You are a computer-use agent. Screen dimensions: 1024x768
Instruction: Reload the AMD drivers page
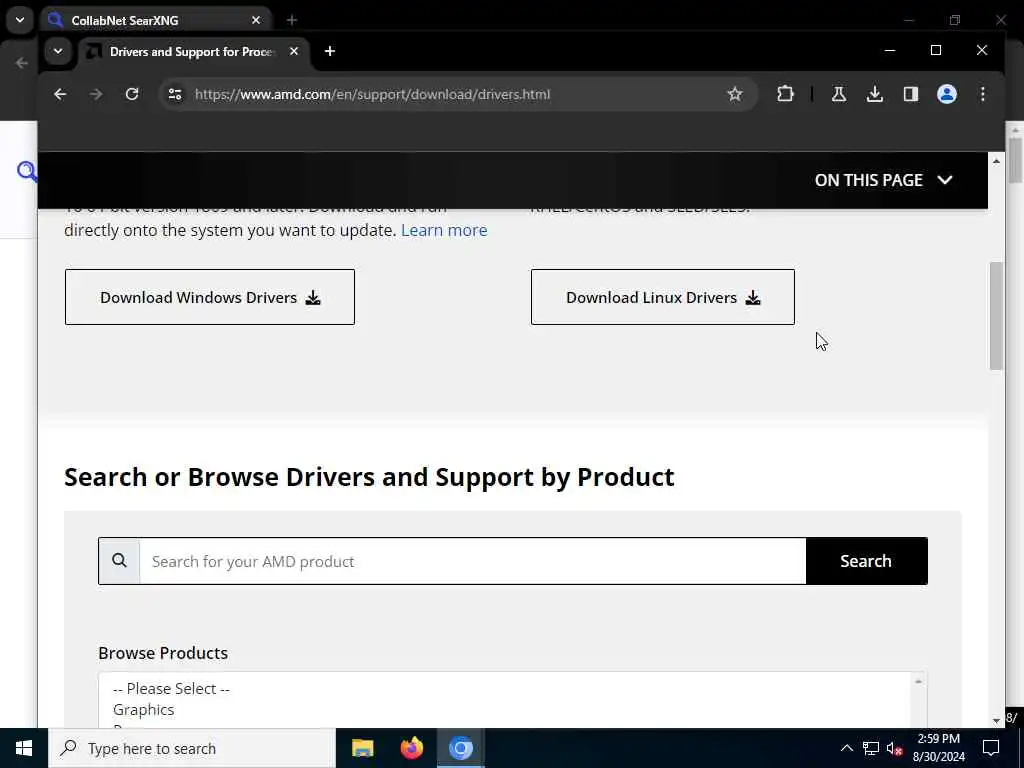132,94
